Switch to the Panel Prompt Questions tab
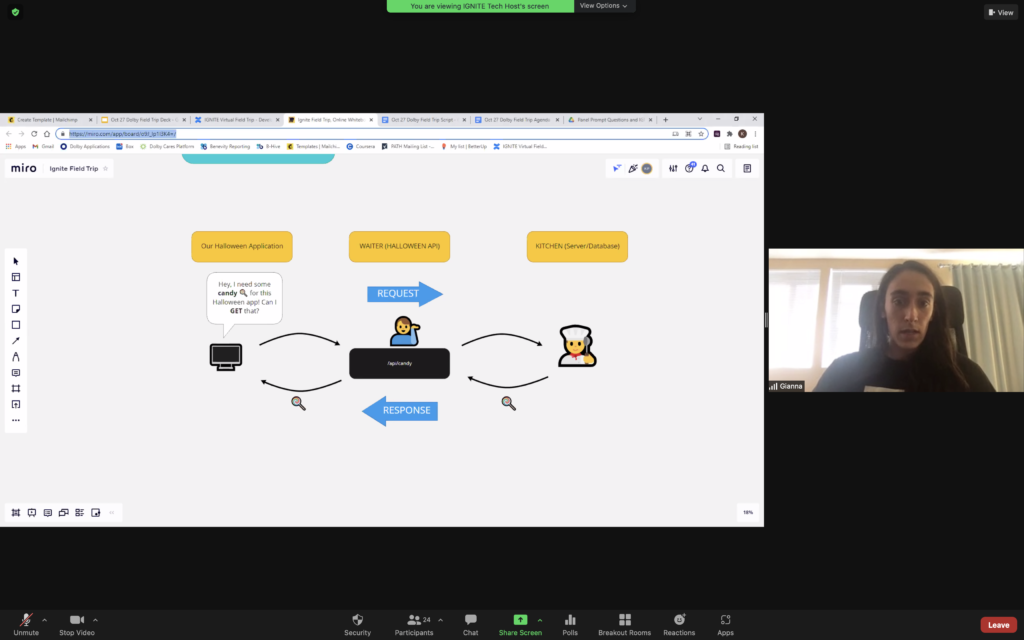This screenshot has height=640, width=1024. click(x=611, y=120)
